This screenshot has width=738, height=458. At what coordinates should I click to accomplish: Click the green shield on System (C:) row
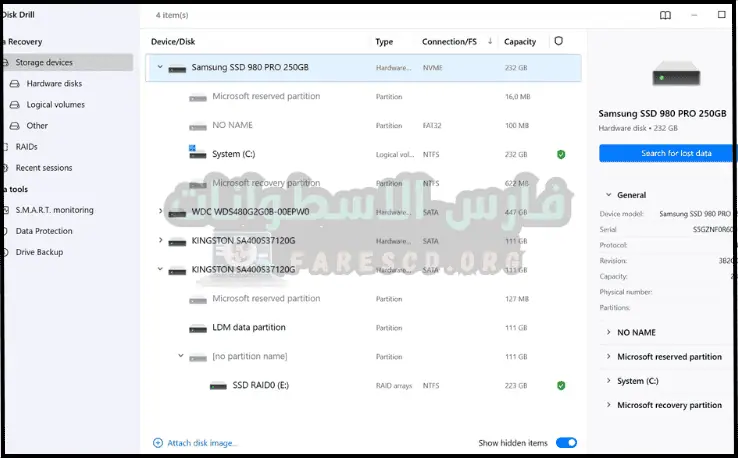(x=561, y=155)
